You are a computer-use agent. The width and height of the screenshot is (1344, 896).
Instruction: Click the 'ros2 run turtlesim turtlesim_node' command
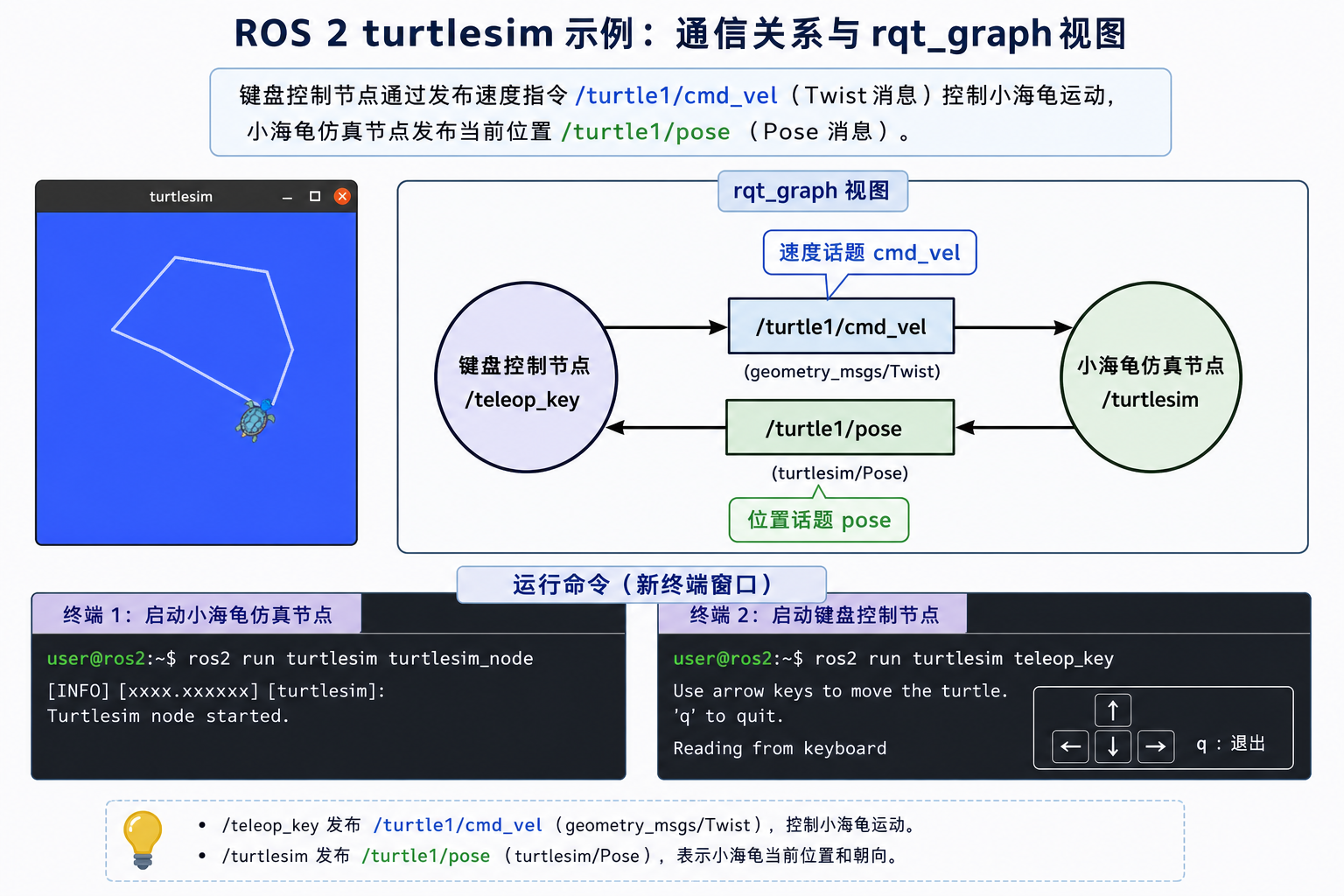pos(360,658)
